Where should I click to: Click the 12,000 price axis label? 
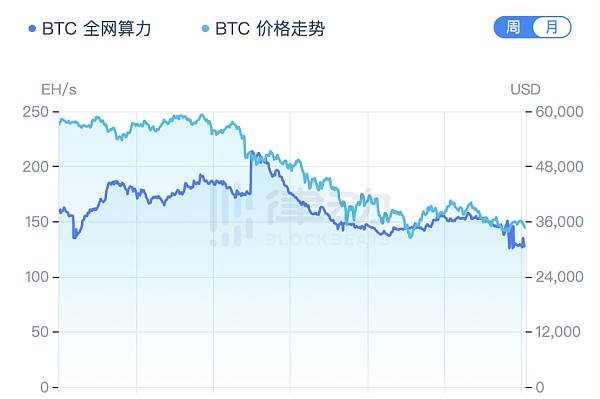[x=558, y=332]
